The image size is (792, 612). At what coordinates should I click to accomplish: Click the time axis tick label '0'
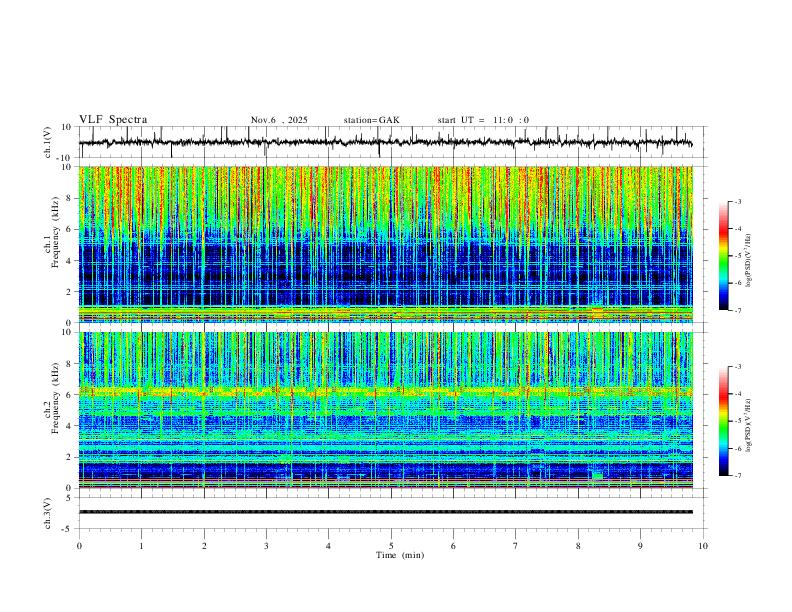pyautogui.click(x=79, y=546)
